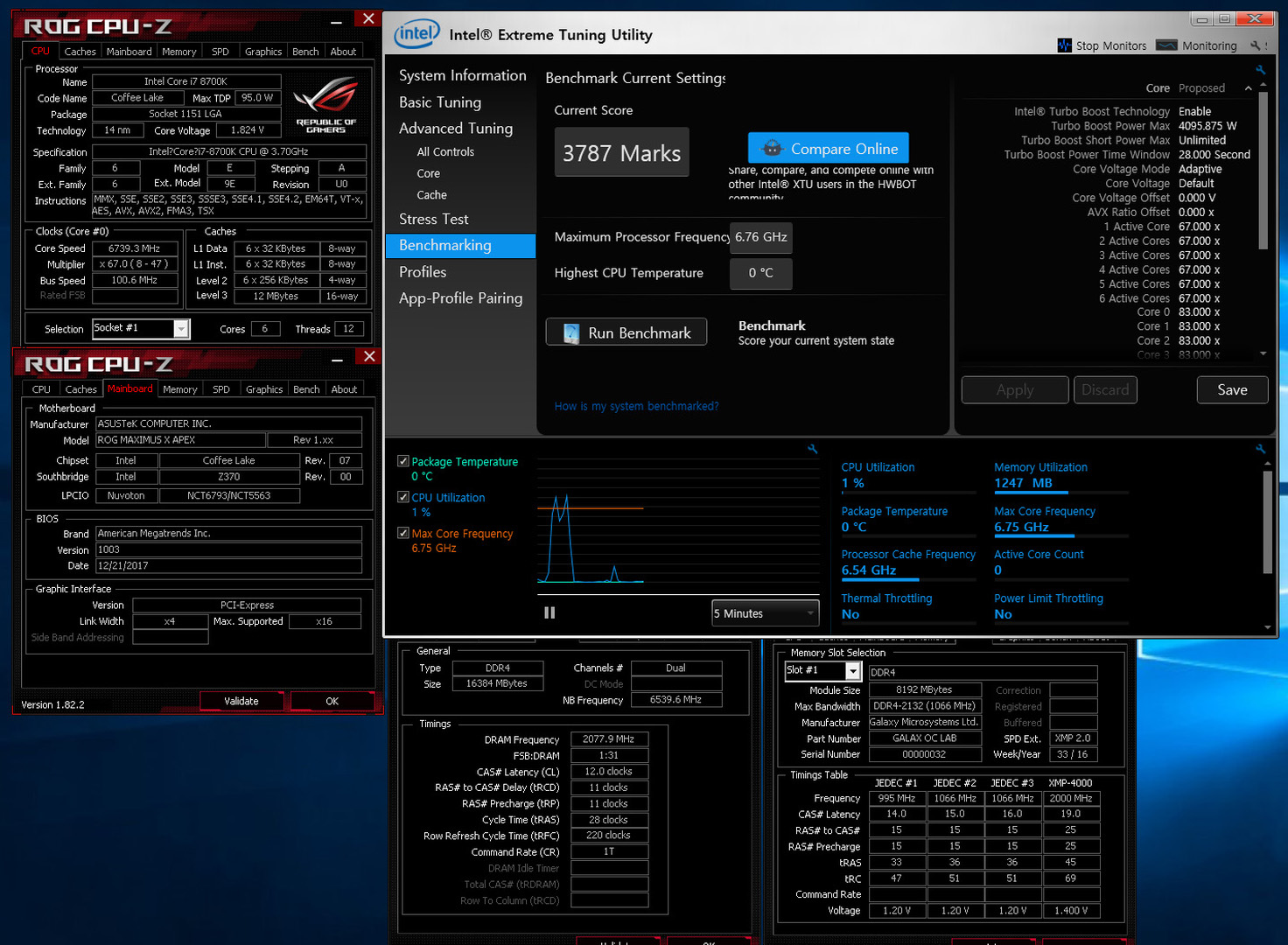This screenshot has height=945, width=1288.
Task: Collapse the Core Proposed section chevron
Action: [x=1249, y=88]
